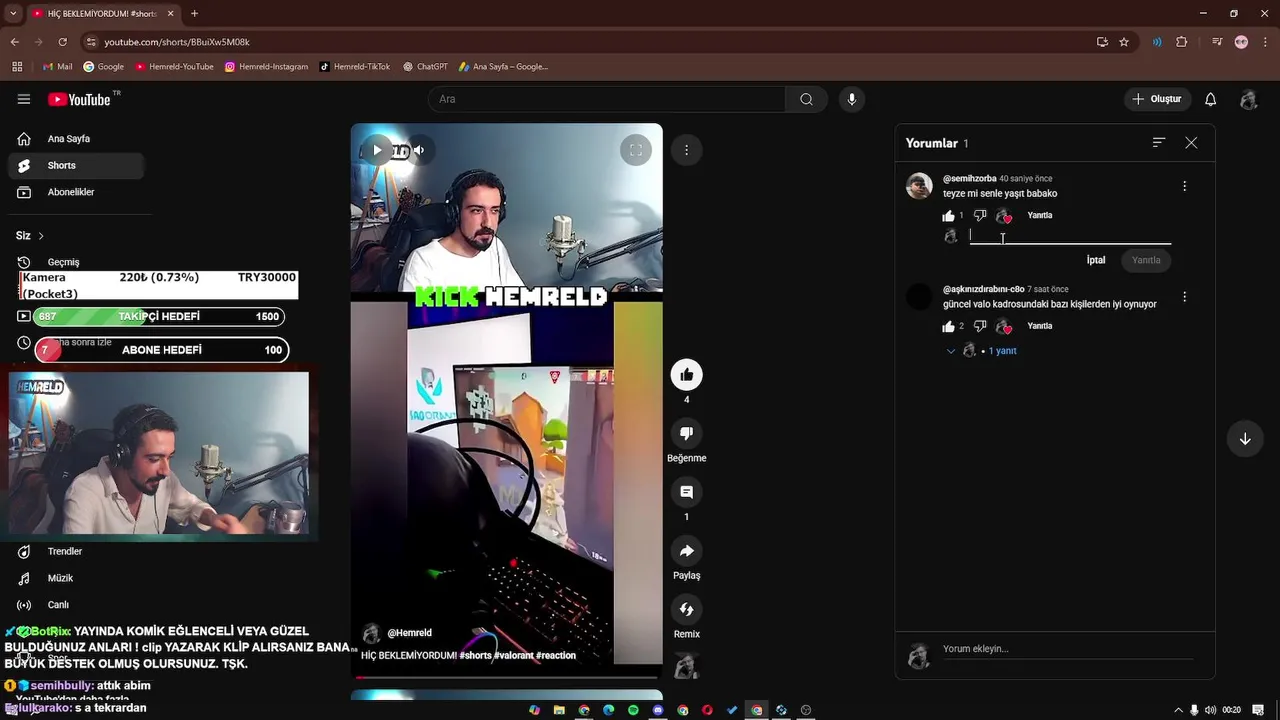
Task: Click the Oluştur create button
Action: (1158, 99)
